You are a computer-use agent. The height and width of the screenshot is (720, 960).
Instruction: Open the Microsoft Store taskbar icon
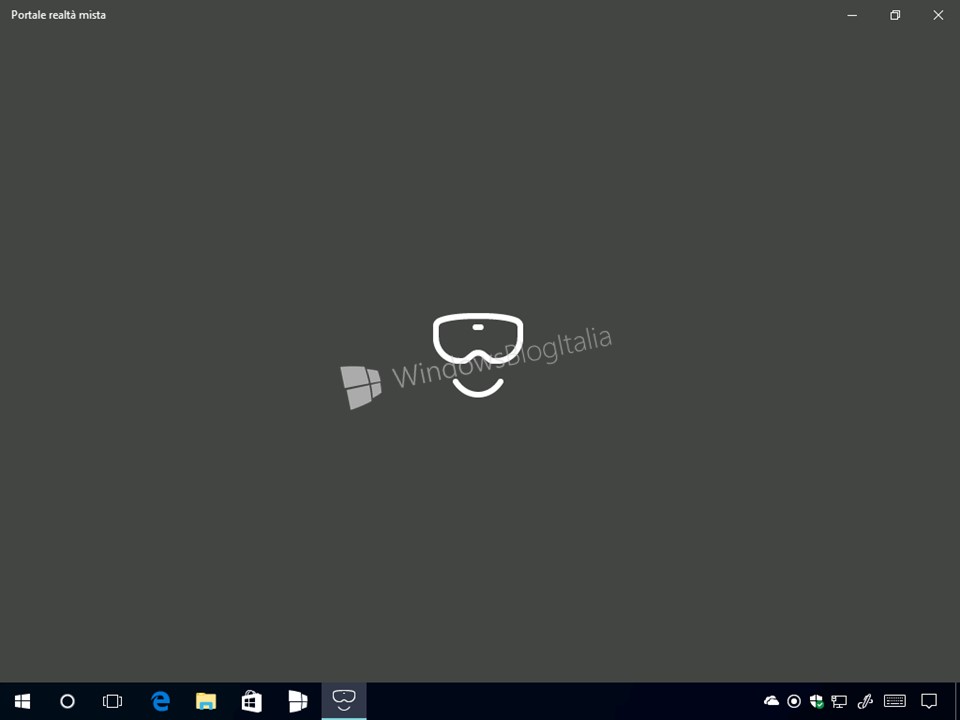point(252,701)
